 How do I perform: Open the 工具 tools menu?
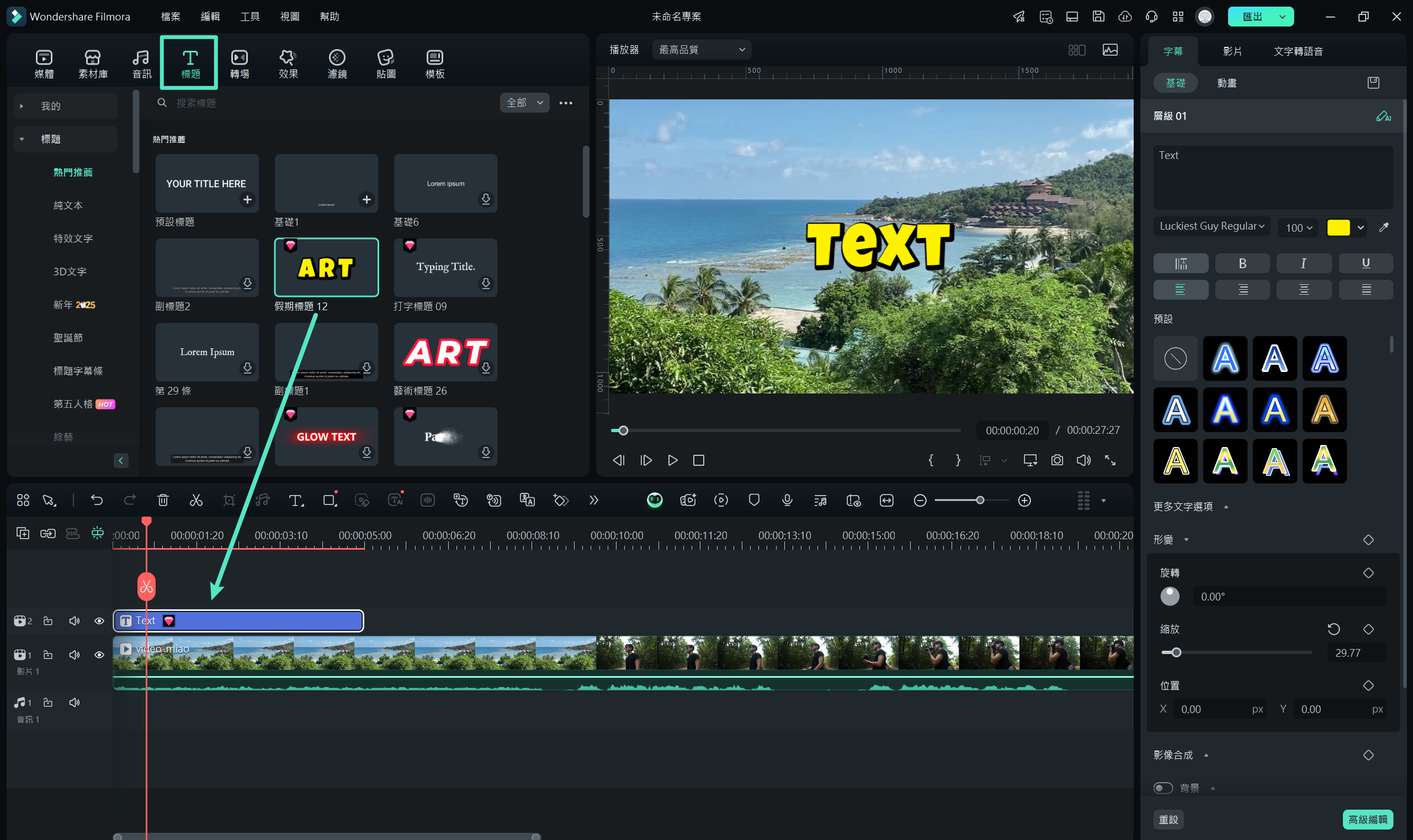(x=249, y=17)
